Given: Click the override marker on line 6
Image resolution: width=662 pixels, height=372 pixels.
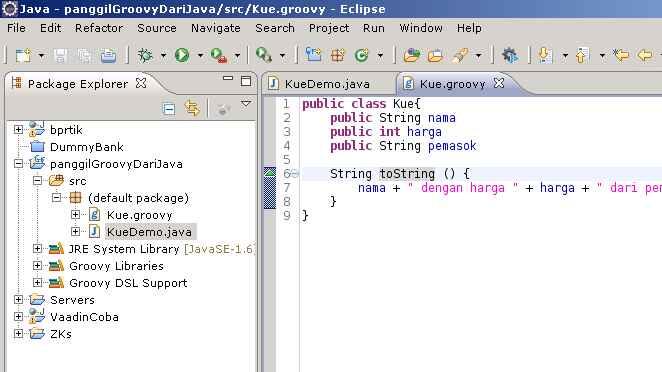Looking at the screenshot, I should (270, 173).
